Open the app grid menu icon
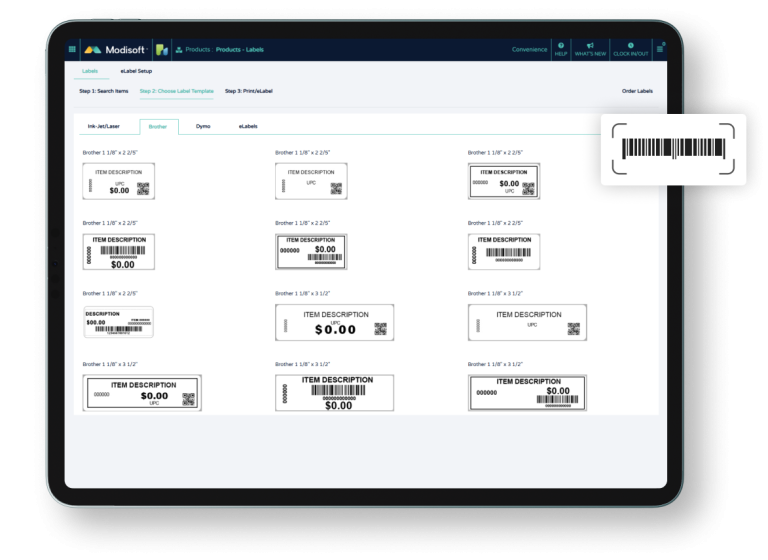Image resolution: width=768 pixels, height=560 pixels. pos(72,49)
